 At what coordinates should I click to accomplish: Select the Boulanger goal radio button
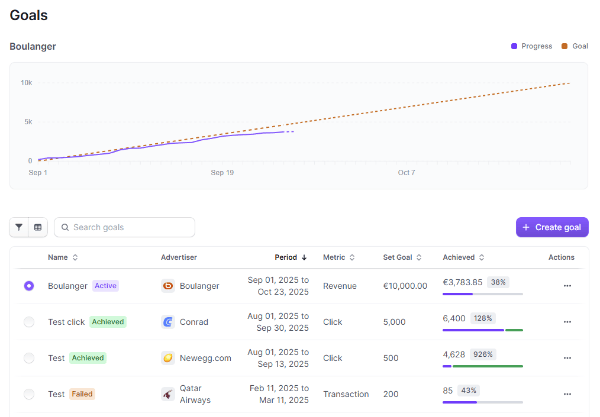pos(29,285)
